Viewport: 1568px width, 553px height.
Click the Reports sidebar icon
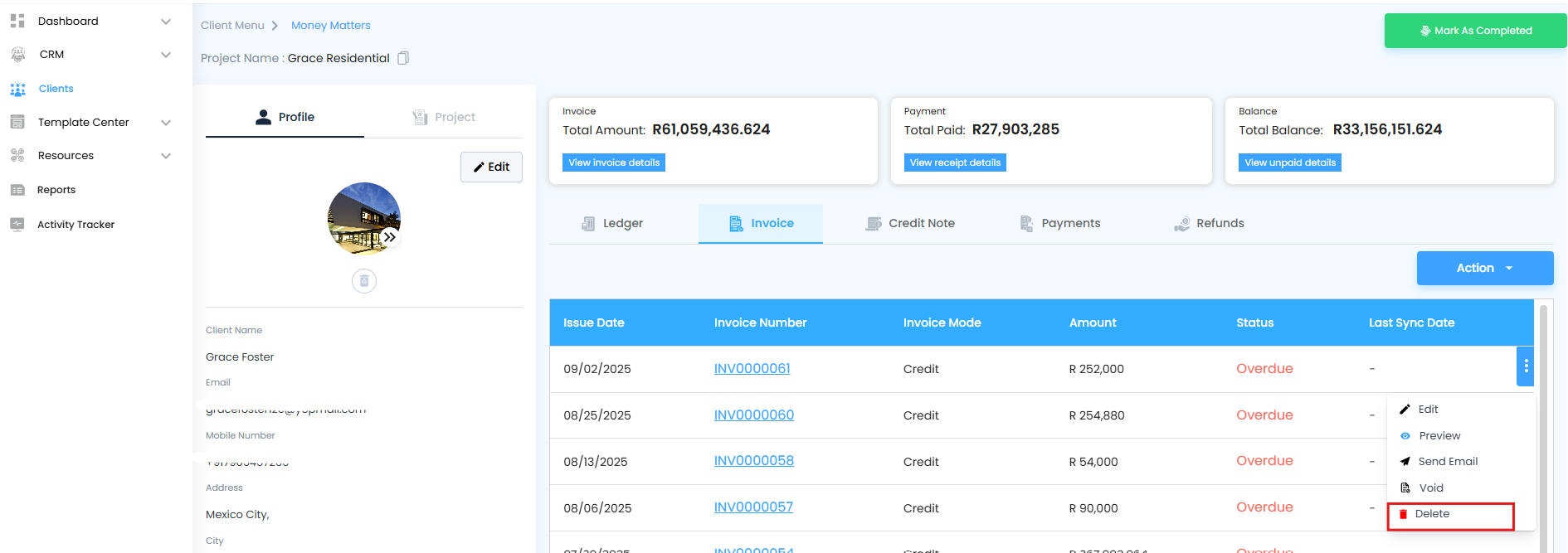click(17, 190)
